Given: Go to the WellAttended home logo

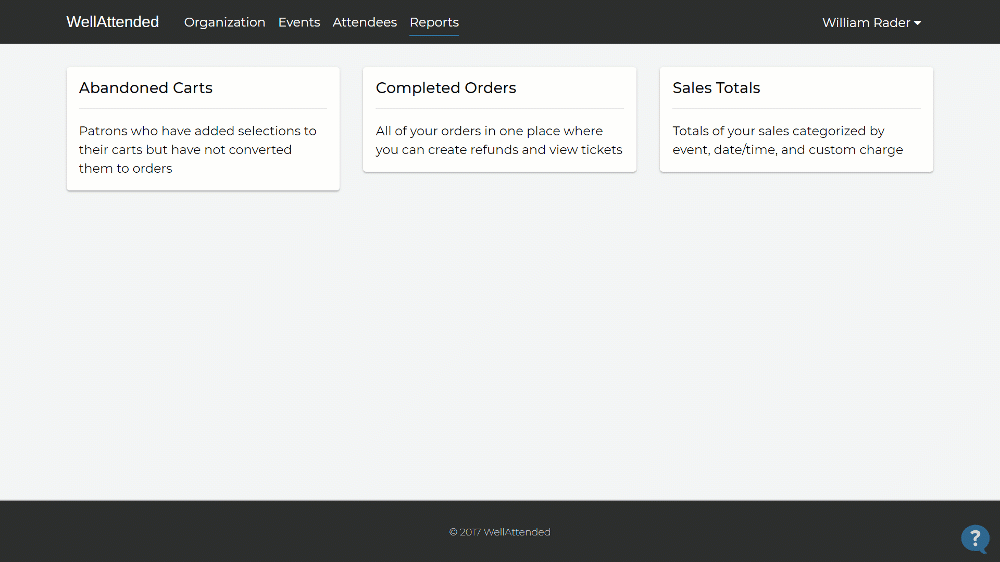Looking at the screenshot, I should point(112,22).
